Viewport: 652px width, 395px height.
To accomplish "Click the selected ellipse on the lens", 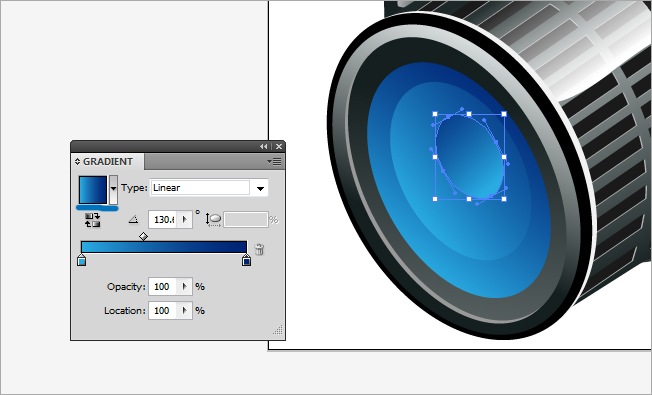I will pyautogui.click(x=470, y=157).
